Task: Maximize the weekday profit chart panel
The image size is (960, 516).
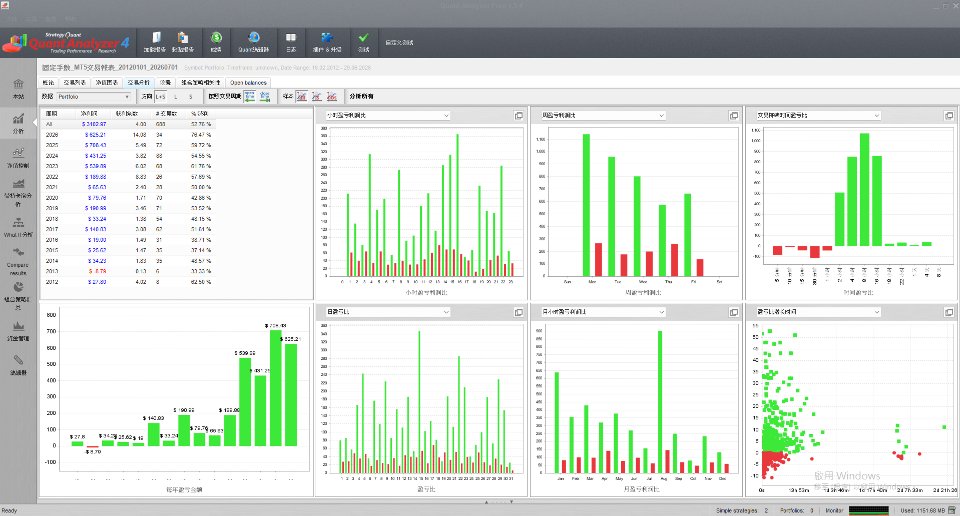Action: 733,116
